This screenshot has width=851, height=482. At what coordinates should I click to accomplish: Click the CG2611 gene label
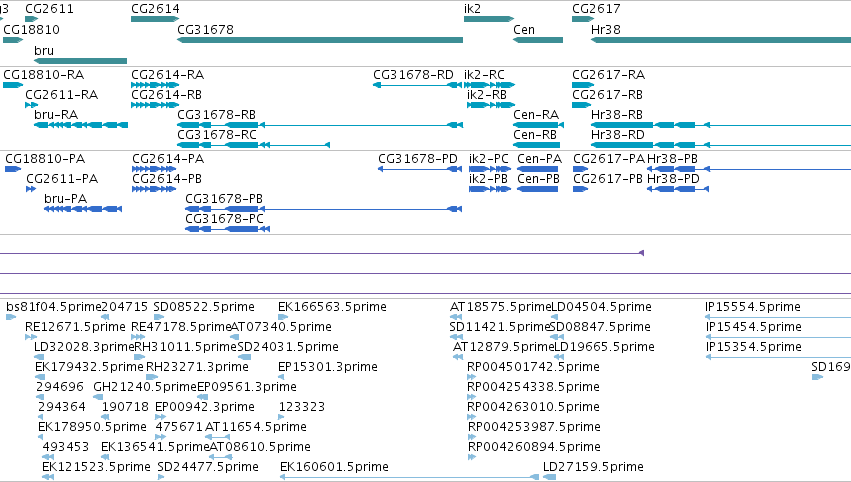tap(49, 9)
